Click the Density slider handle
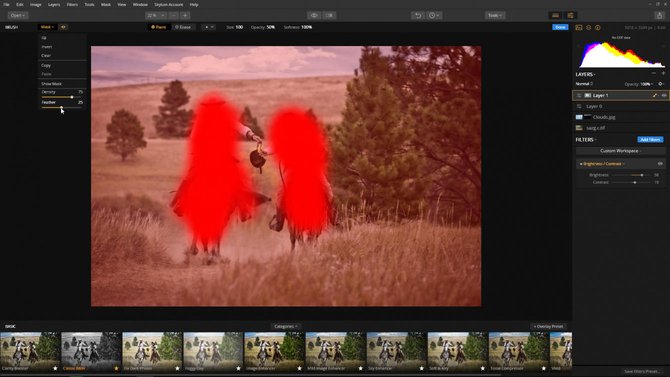This screenshot has width=670, height=377. 72,97
